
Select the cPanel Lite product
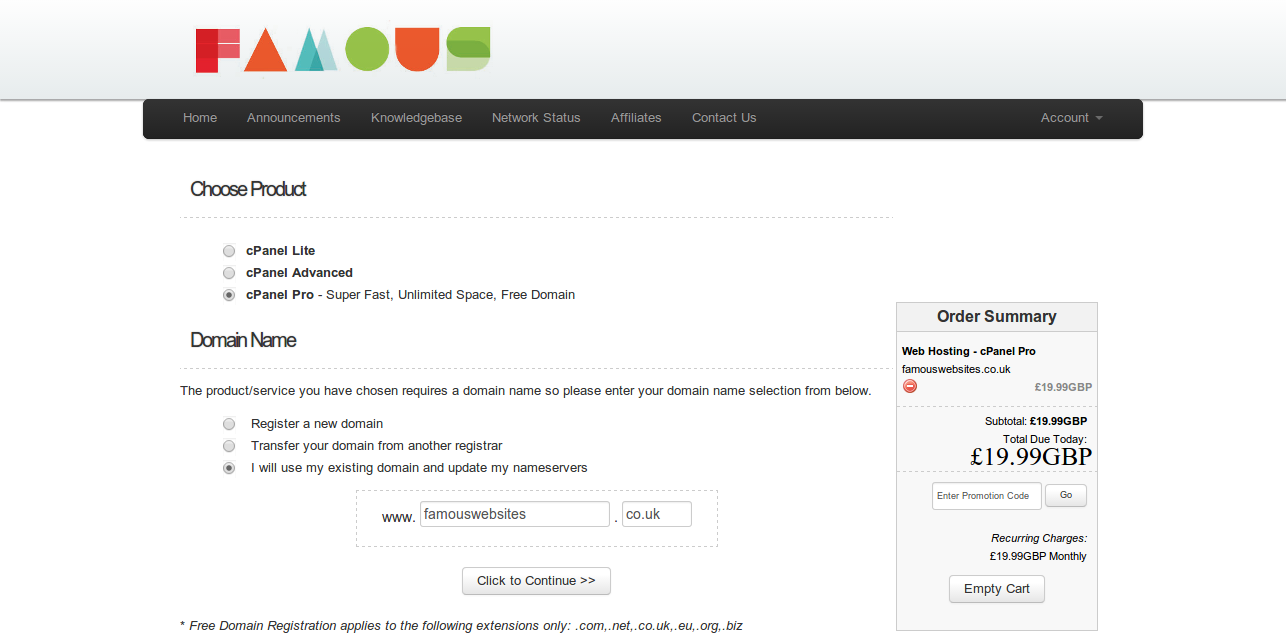(229, 251)
